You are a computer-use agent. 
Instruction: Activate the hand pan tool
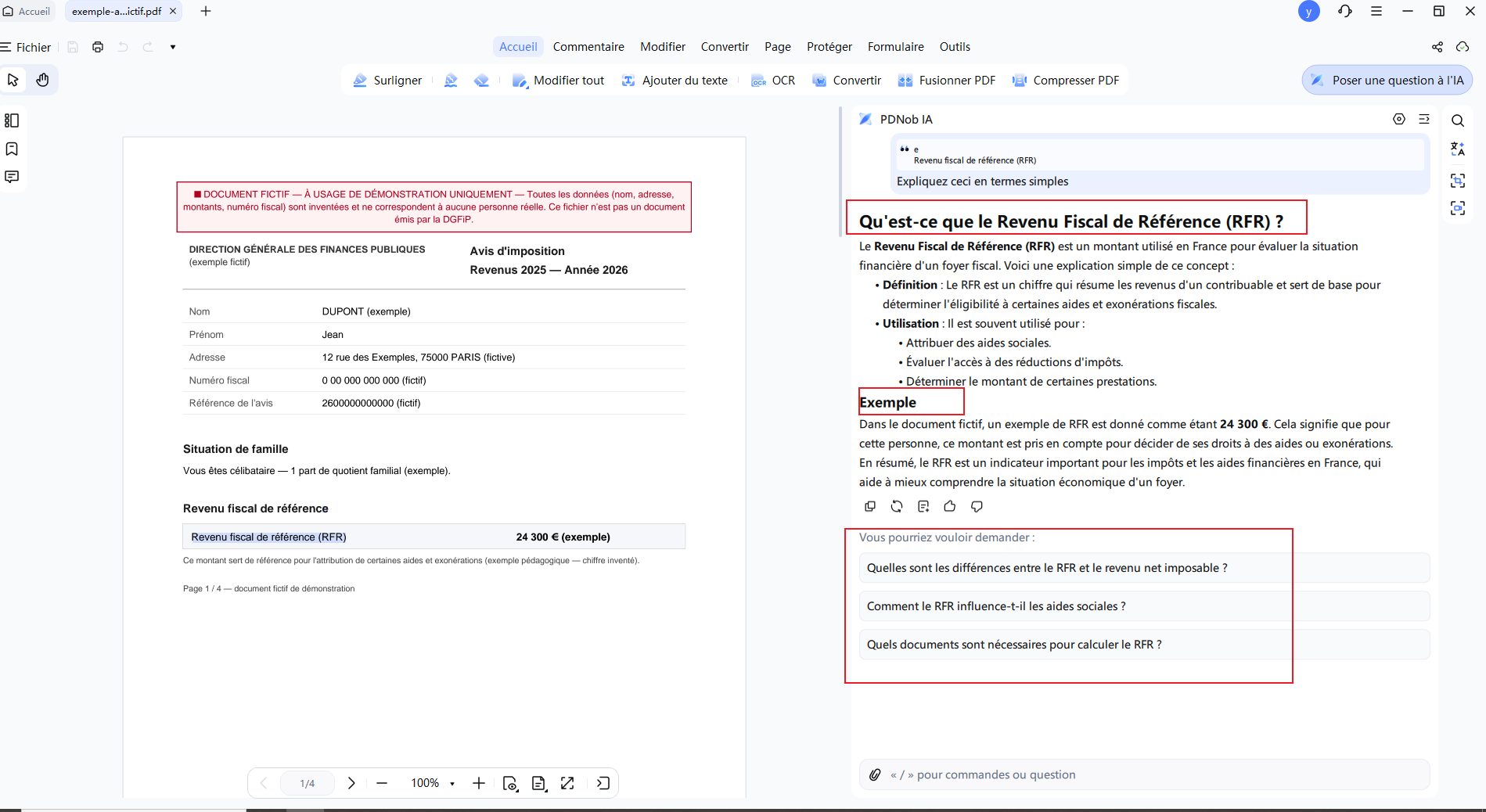point(43,80)
